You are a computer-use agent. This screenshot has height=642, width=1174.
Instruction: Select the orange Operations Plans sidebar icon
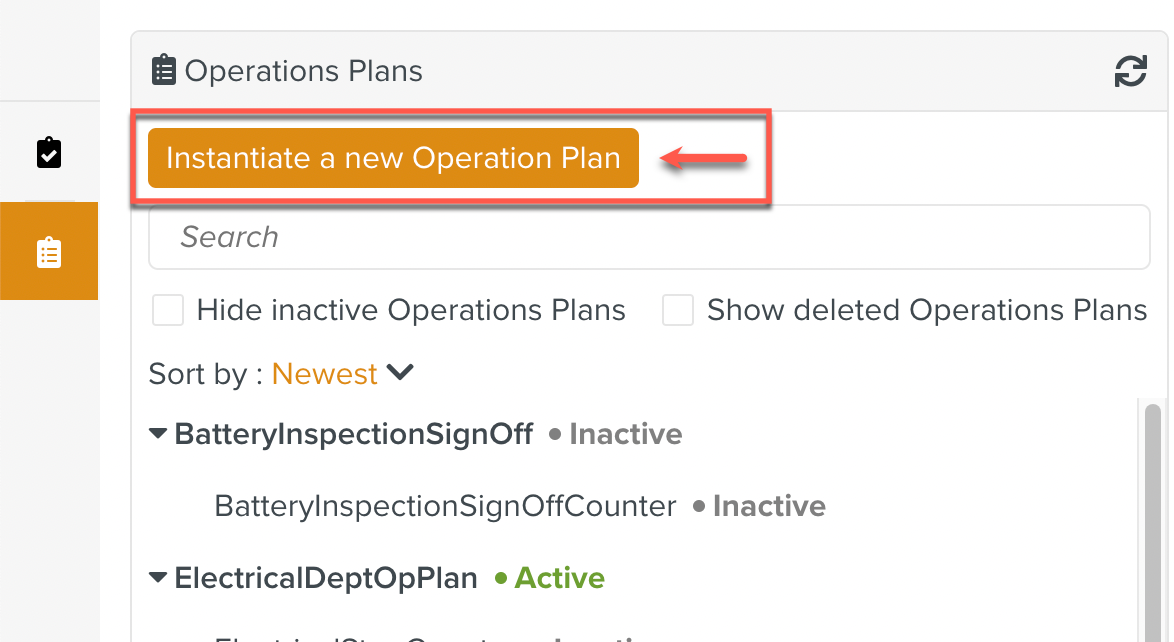49,251
